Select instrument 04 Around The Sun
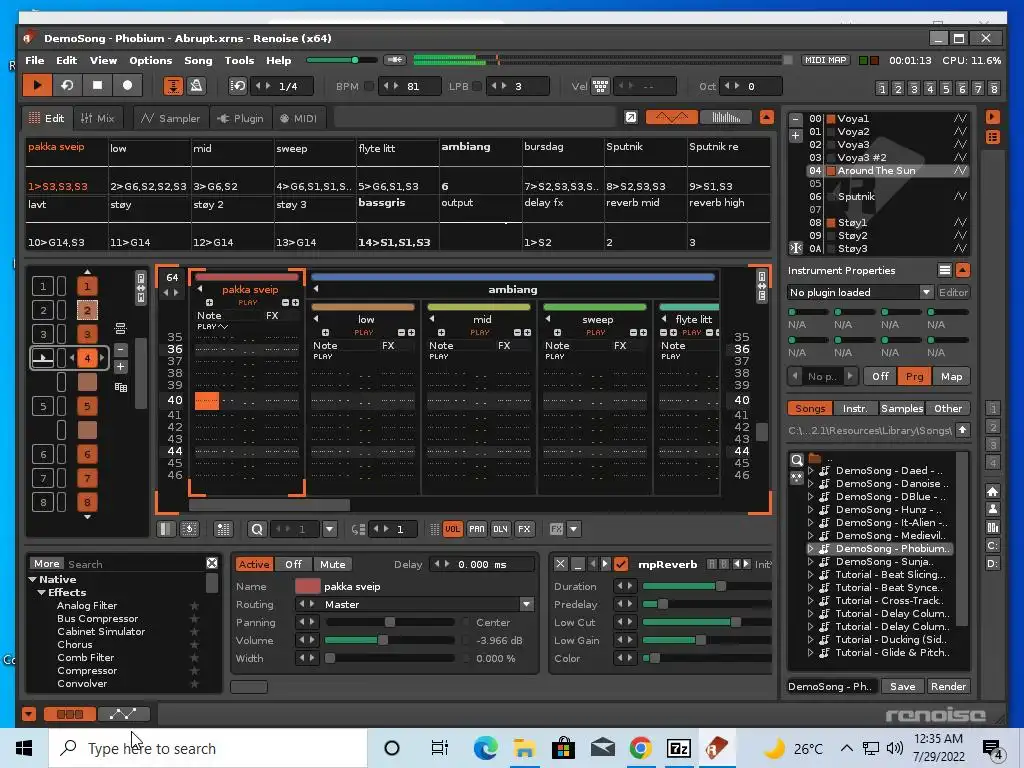The image size is (1024, 768). [888, 170]
